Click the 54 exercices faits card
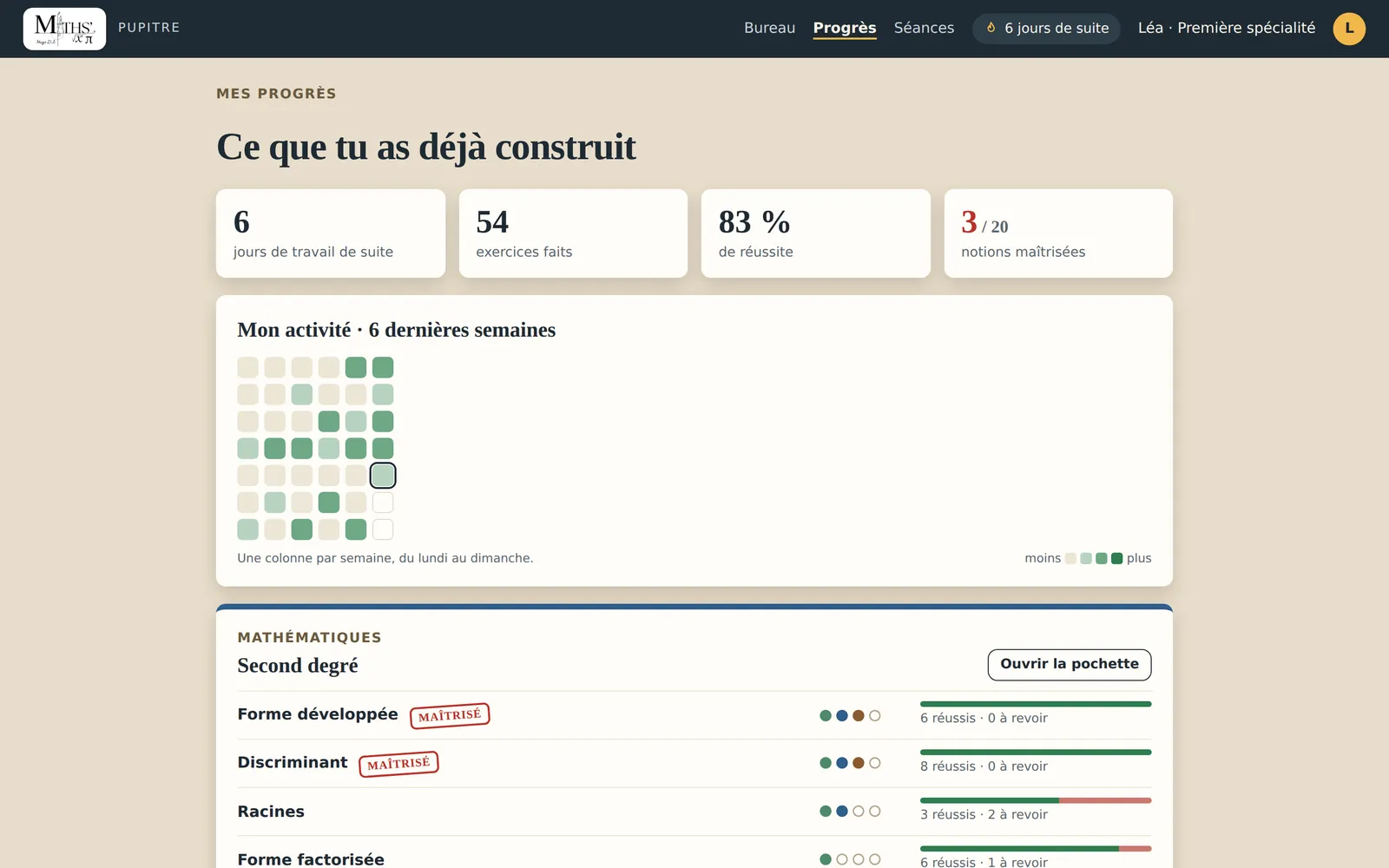Screen dimensions: 1389x868 click(573, 233)
